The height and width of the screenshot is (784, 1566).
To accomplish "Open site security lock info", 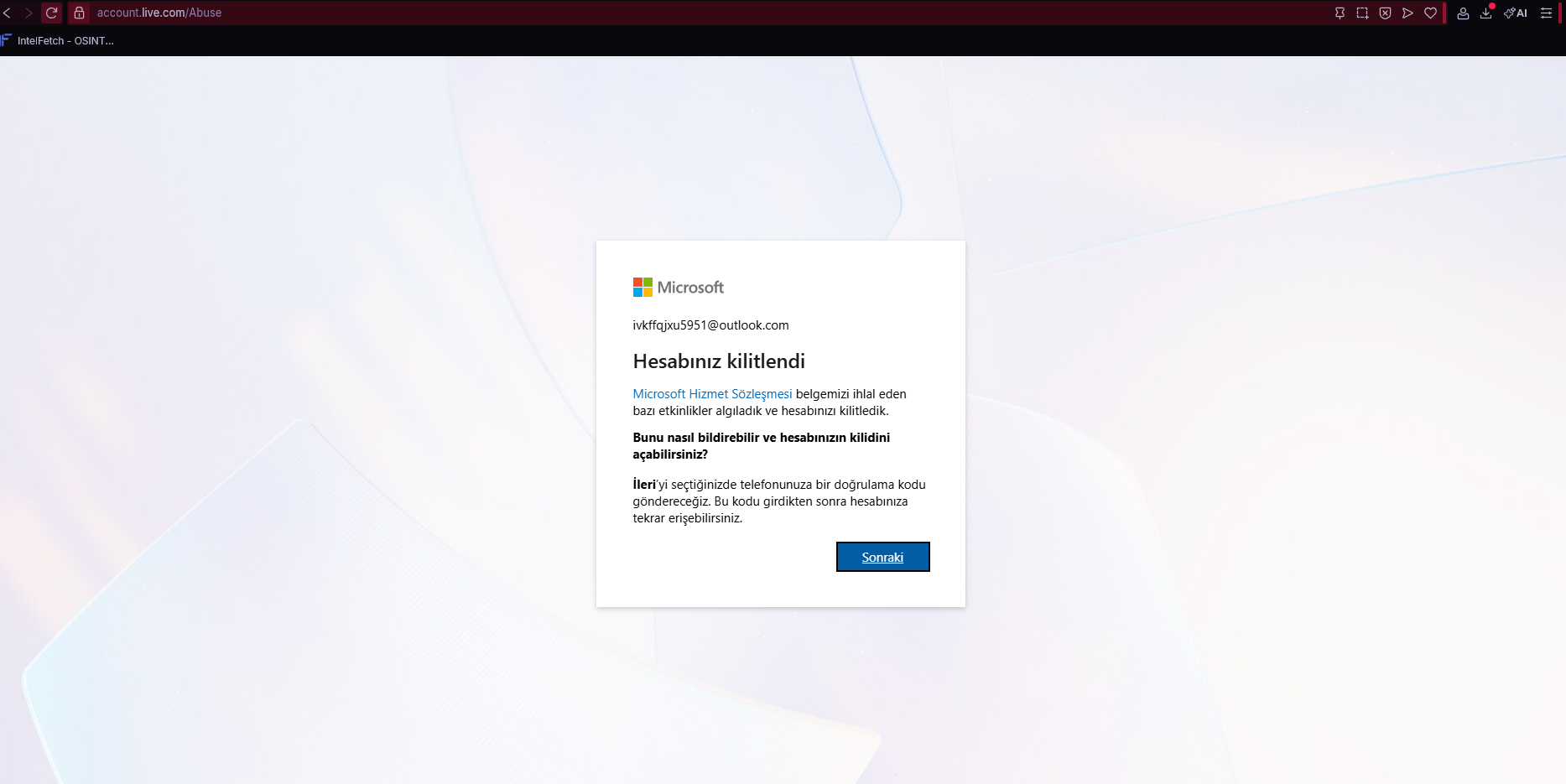I will [x=79, y=13].
